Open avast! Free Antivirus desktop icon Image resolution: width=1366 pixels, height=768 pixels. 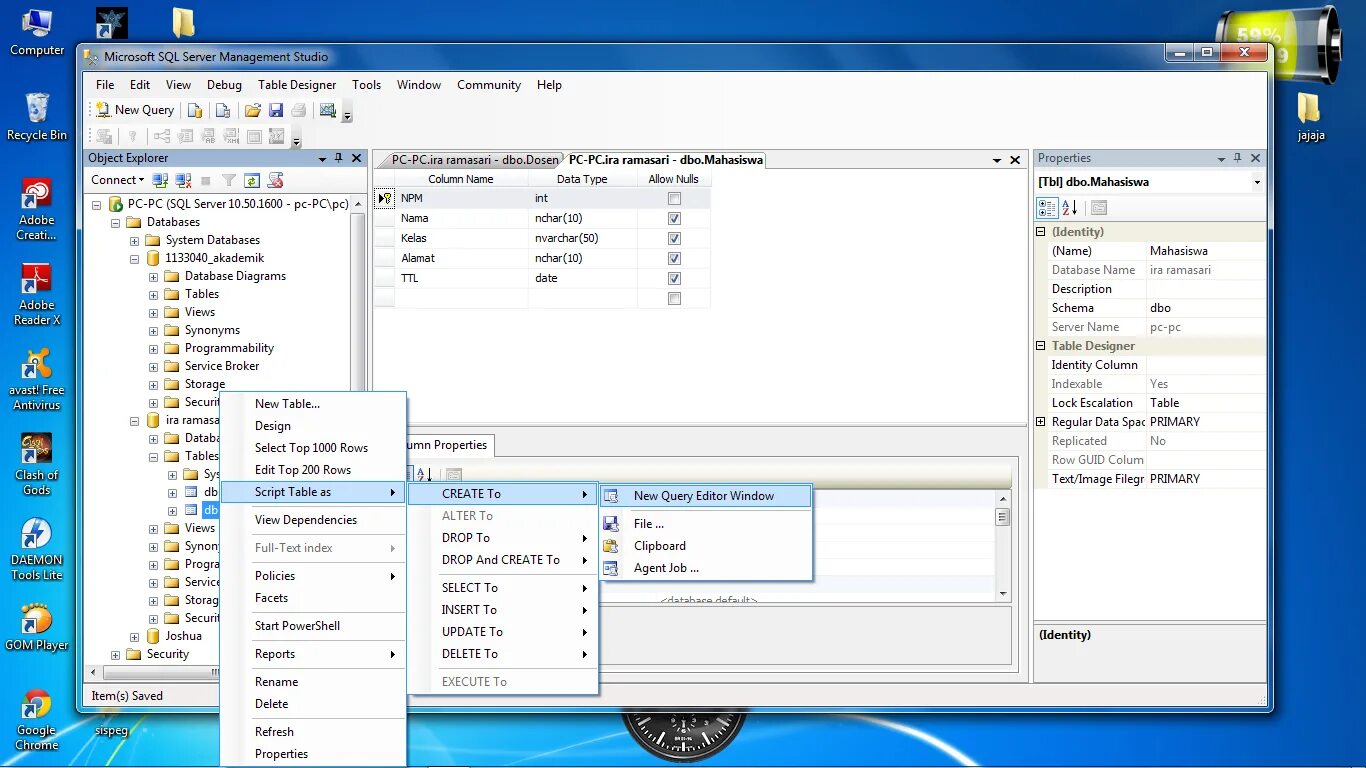[x=37, y=380]
